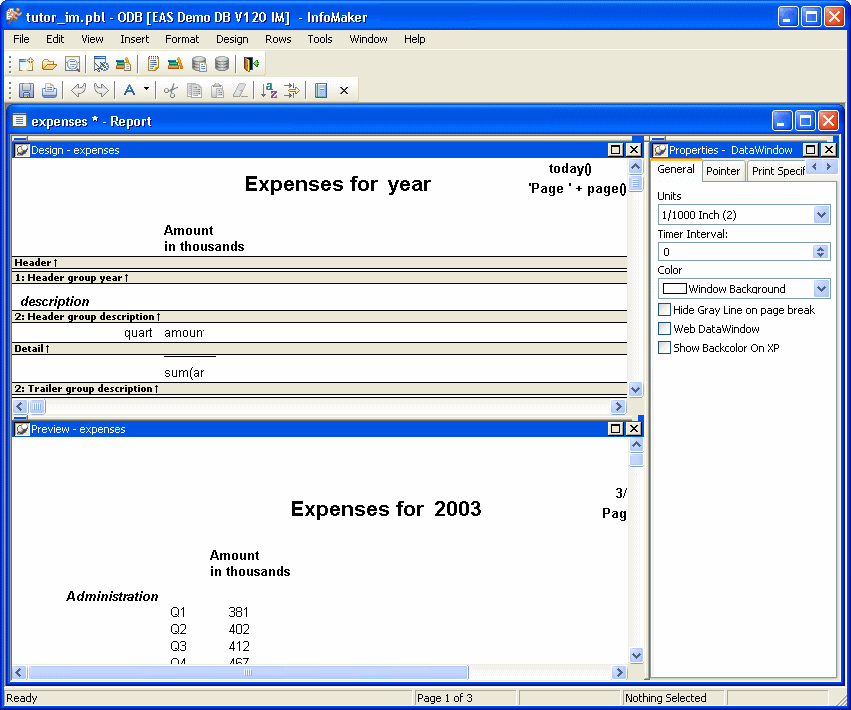This screenshot has height=710, width=851.
Task: Enable Hide Gray Line on page break
Action: (x=664, y=310)
